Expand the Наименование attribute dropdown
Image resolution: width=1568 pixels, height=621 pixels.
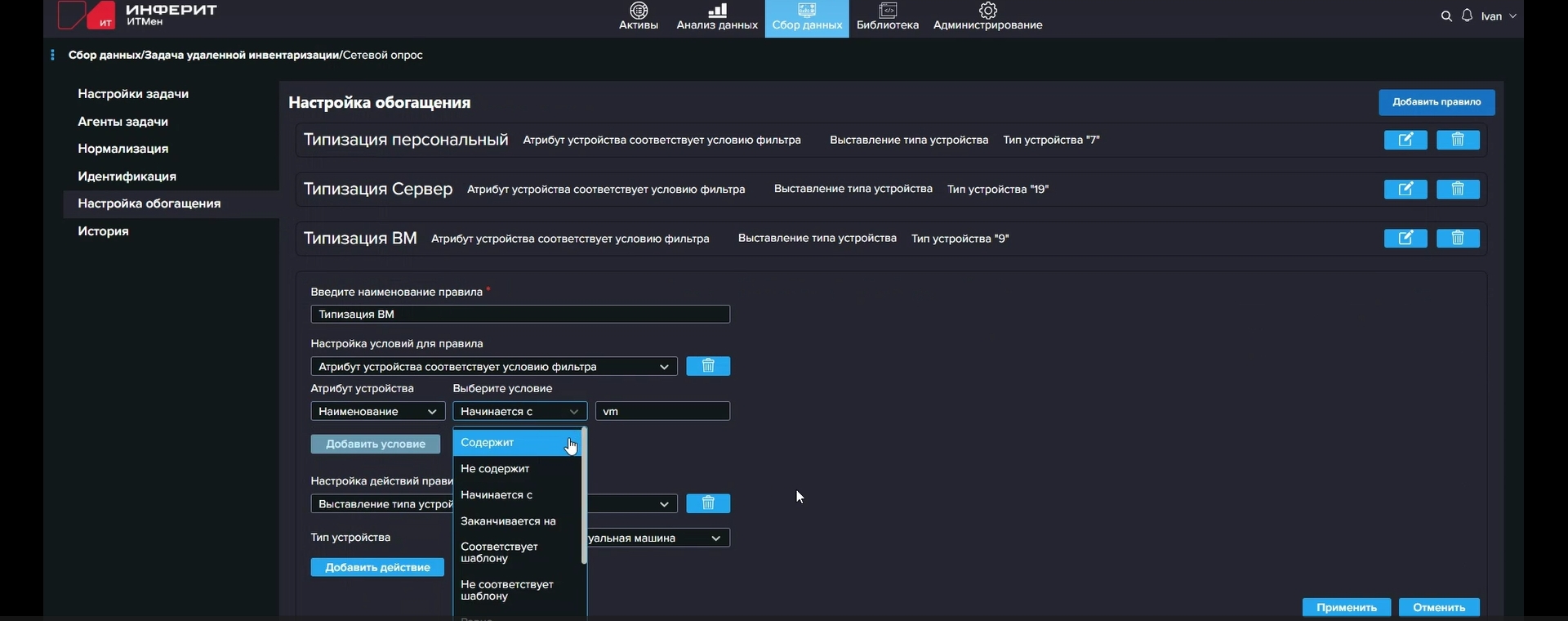coord(376,412)
